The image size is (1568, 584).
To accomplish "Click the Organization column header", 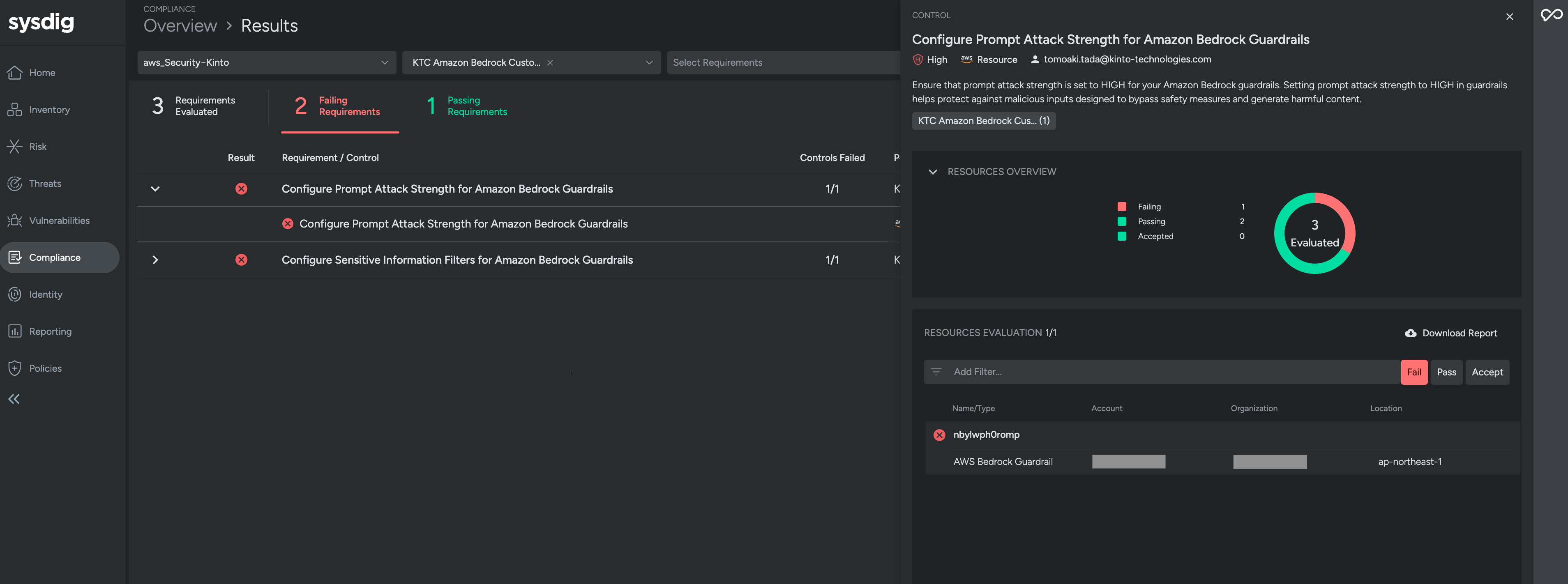I will [1254, 408].
